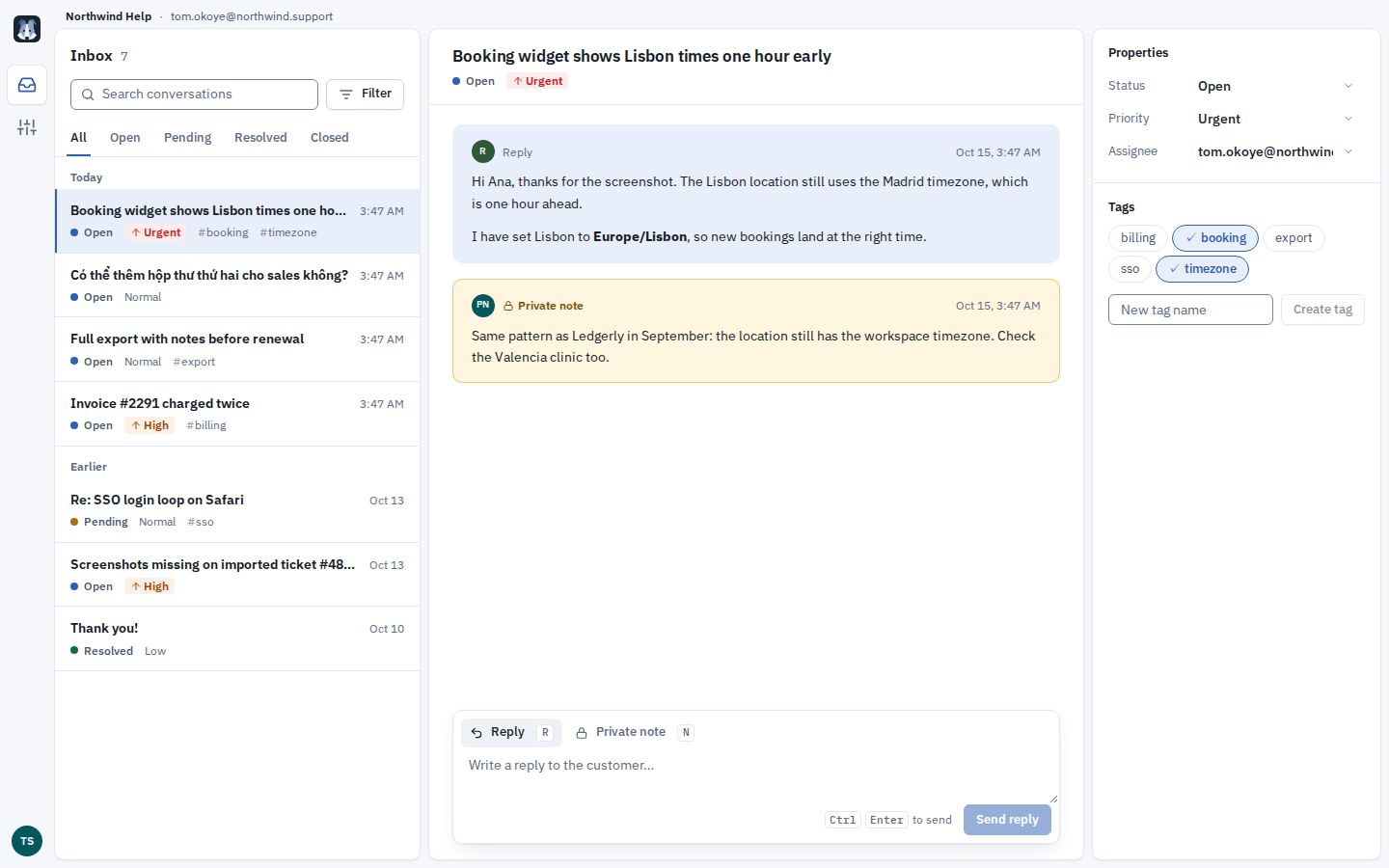Click the Urgent badge in the conversation header
This screenshot has height=868, width=1389.
537,81
